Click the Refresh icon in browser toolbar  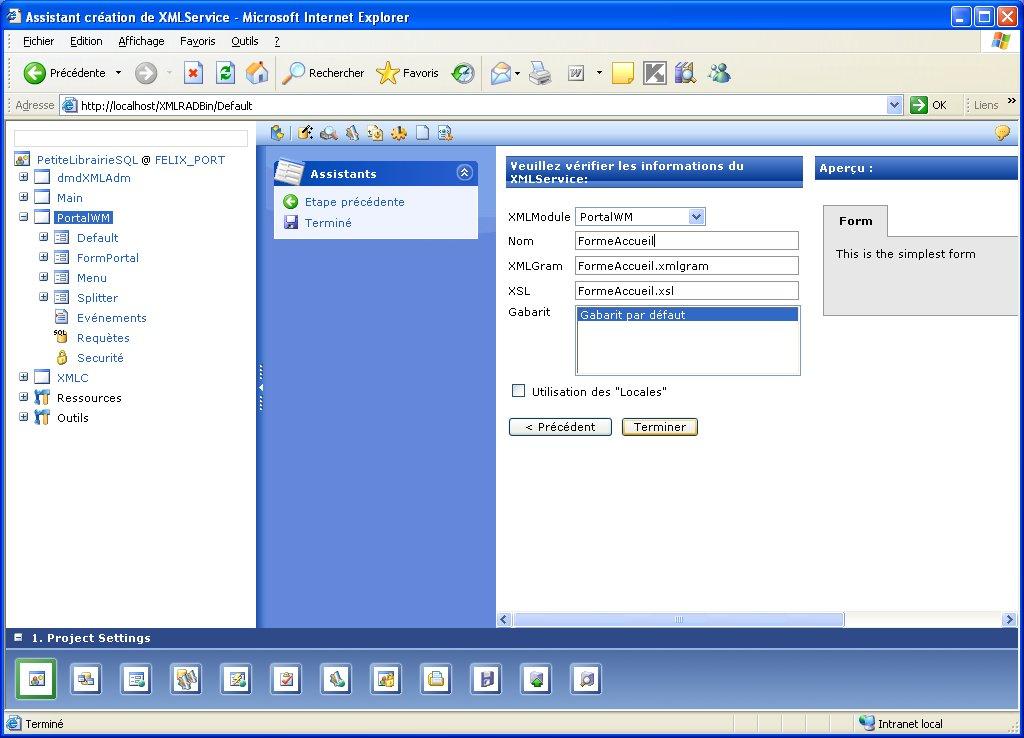[x=226, y=73]
